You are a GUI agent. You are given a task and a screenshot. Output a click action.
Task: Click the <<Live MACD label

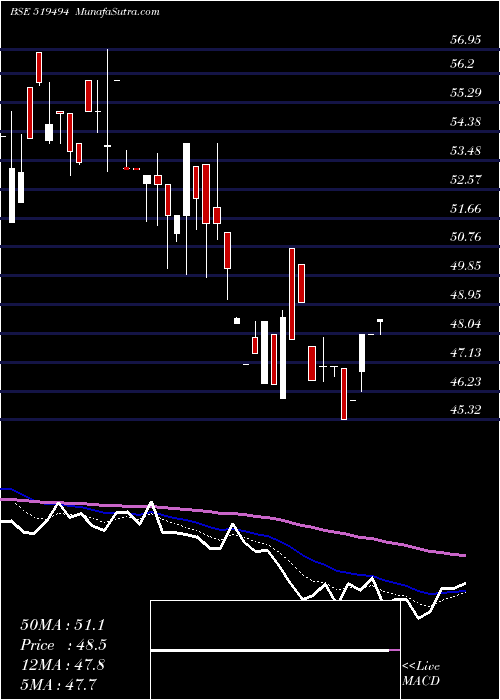coord(421,674)
